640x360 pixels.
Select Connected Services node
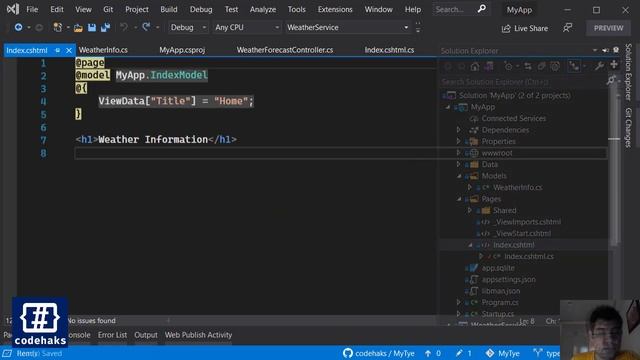coord(513,118)
